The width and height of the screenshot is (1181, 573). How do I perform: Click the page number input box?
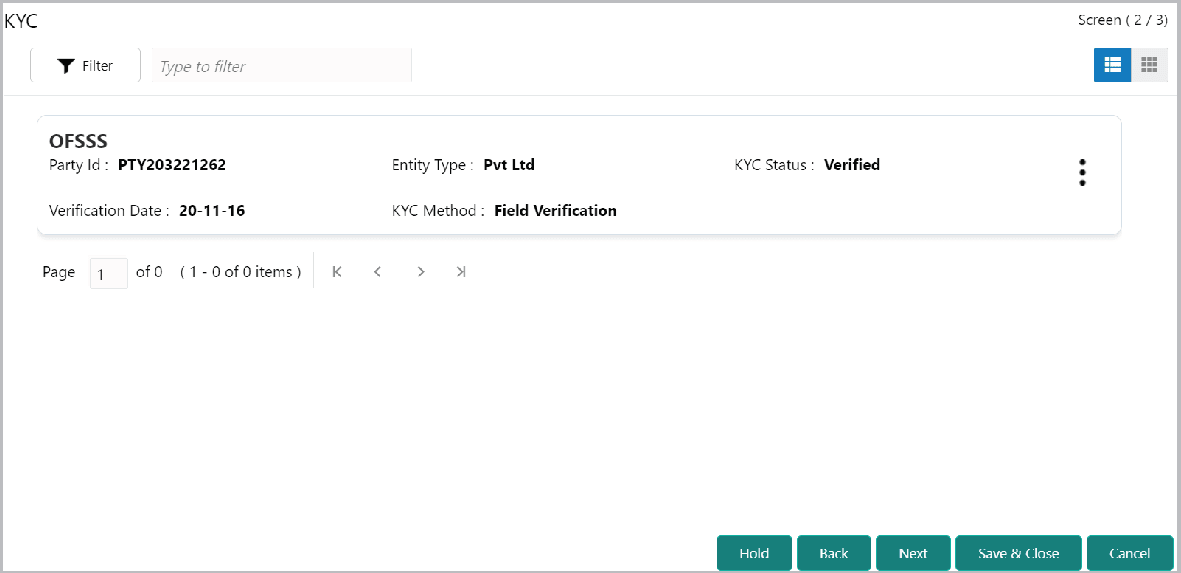coord(108,273)
